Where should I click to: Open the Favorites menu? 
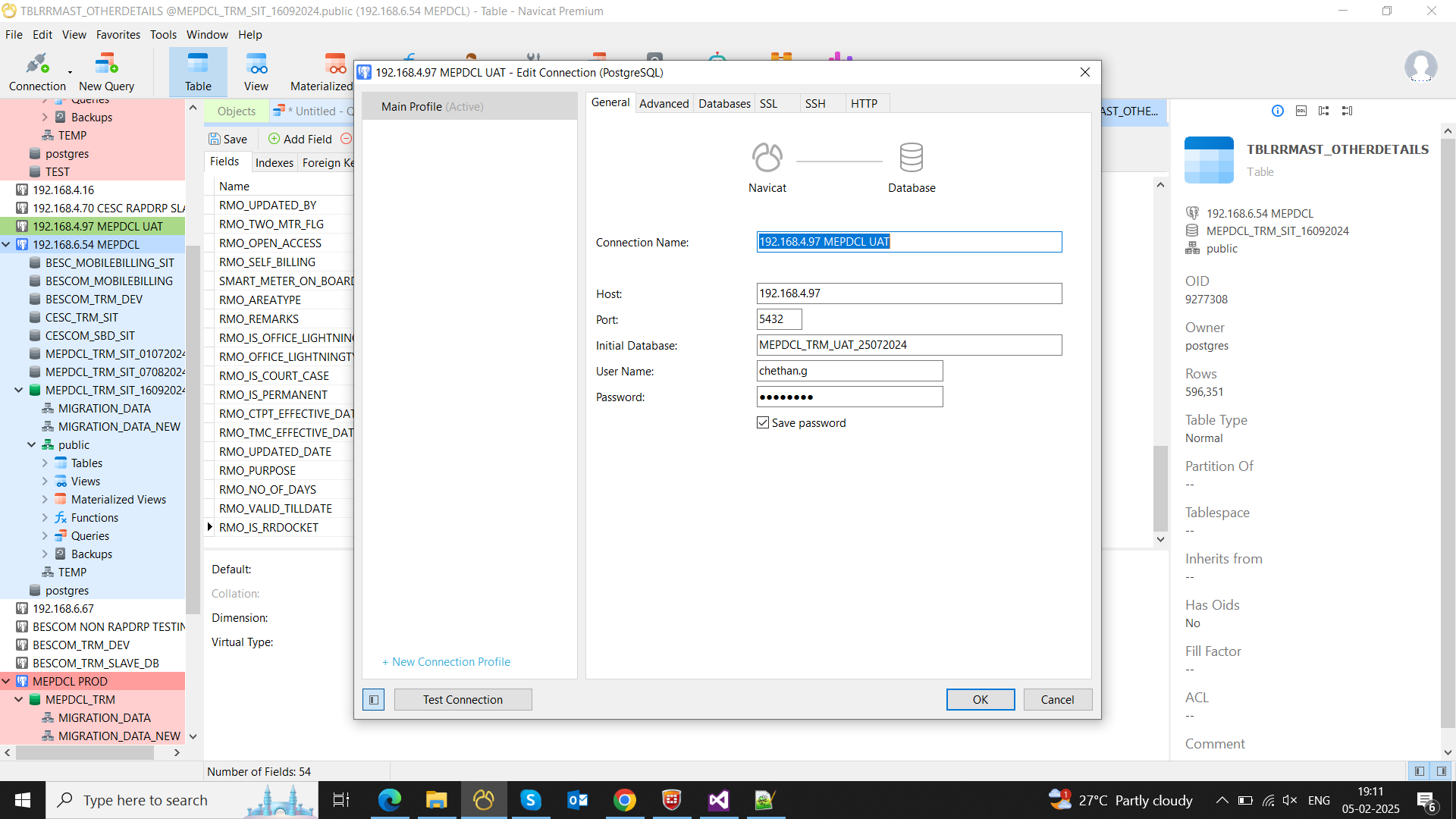[x=118, y=35]
